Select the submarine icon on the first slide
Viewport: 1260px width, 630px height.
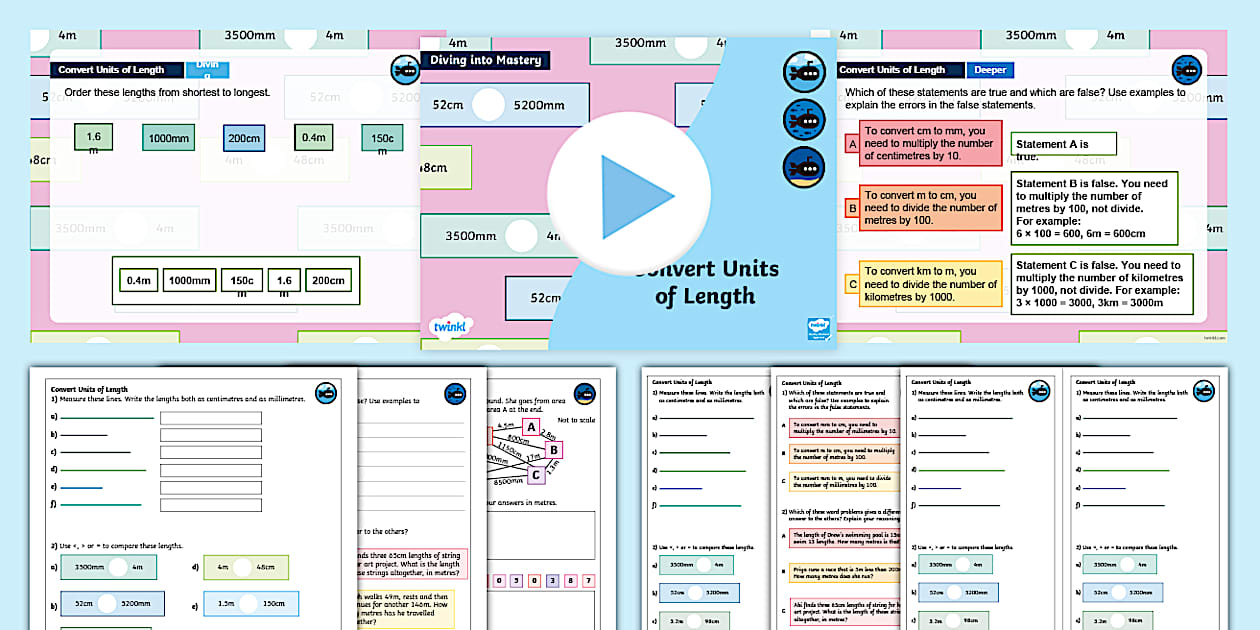point(403,70)
